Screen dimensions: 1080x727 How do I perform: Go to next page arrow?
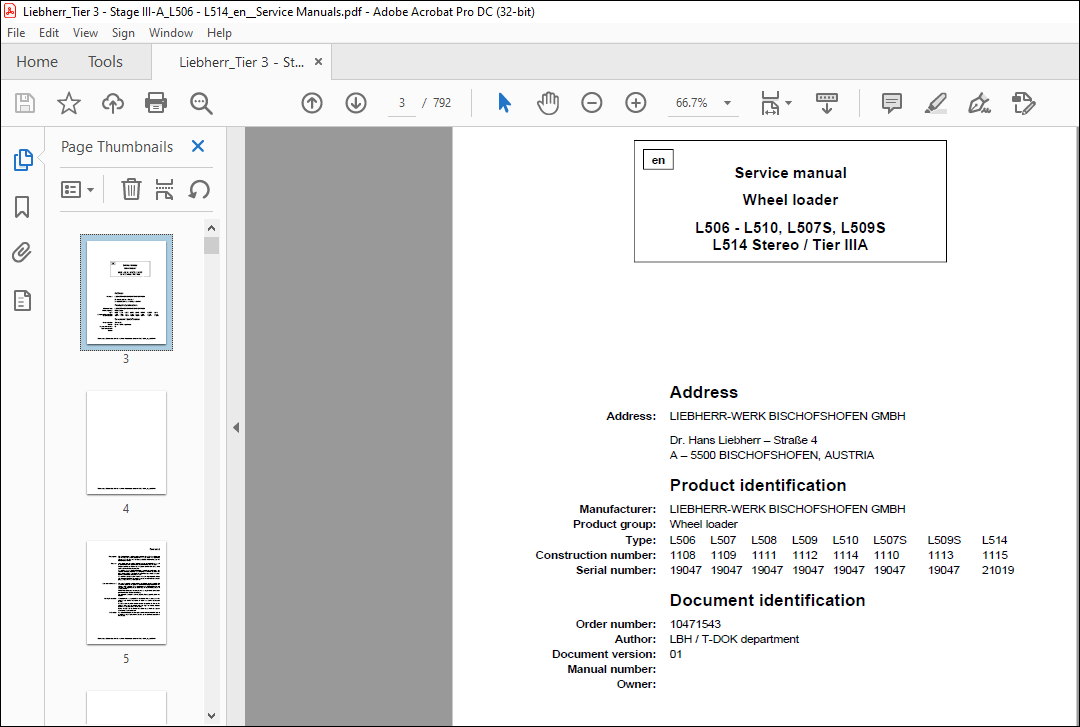(x=356, y=103)
